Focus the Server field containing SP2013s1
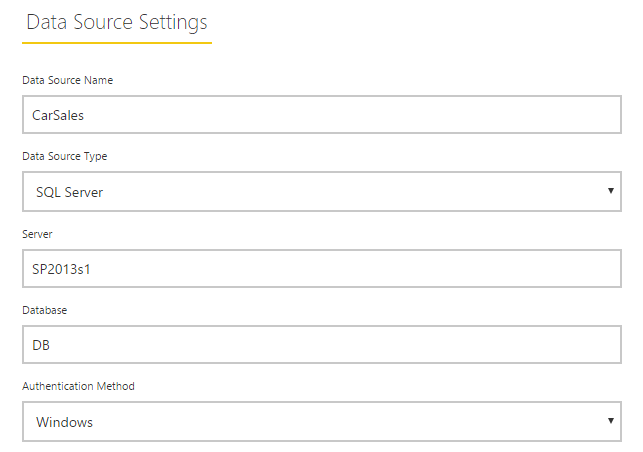This screenshot has width=643, height=452. (322, 268)
